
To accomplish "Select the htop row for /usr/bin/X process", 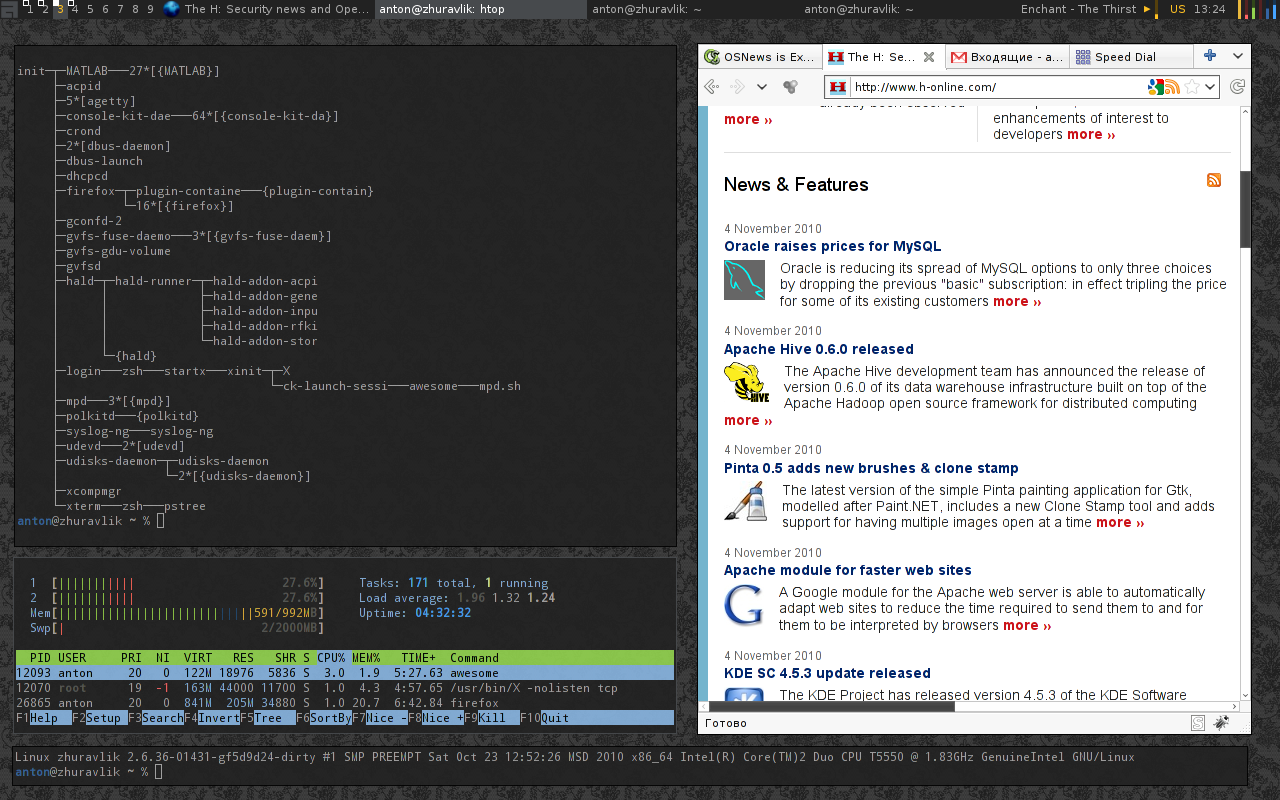I will click(345, 688).
